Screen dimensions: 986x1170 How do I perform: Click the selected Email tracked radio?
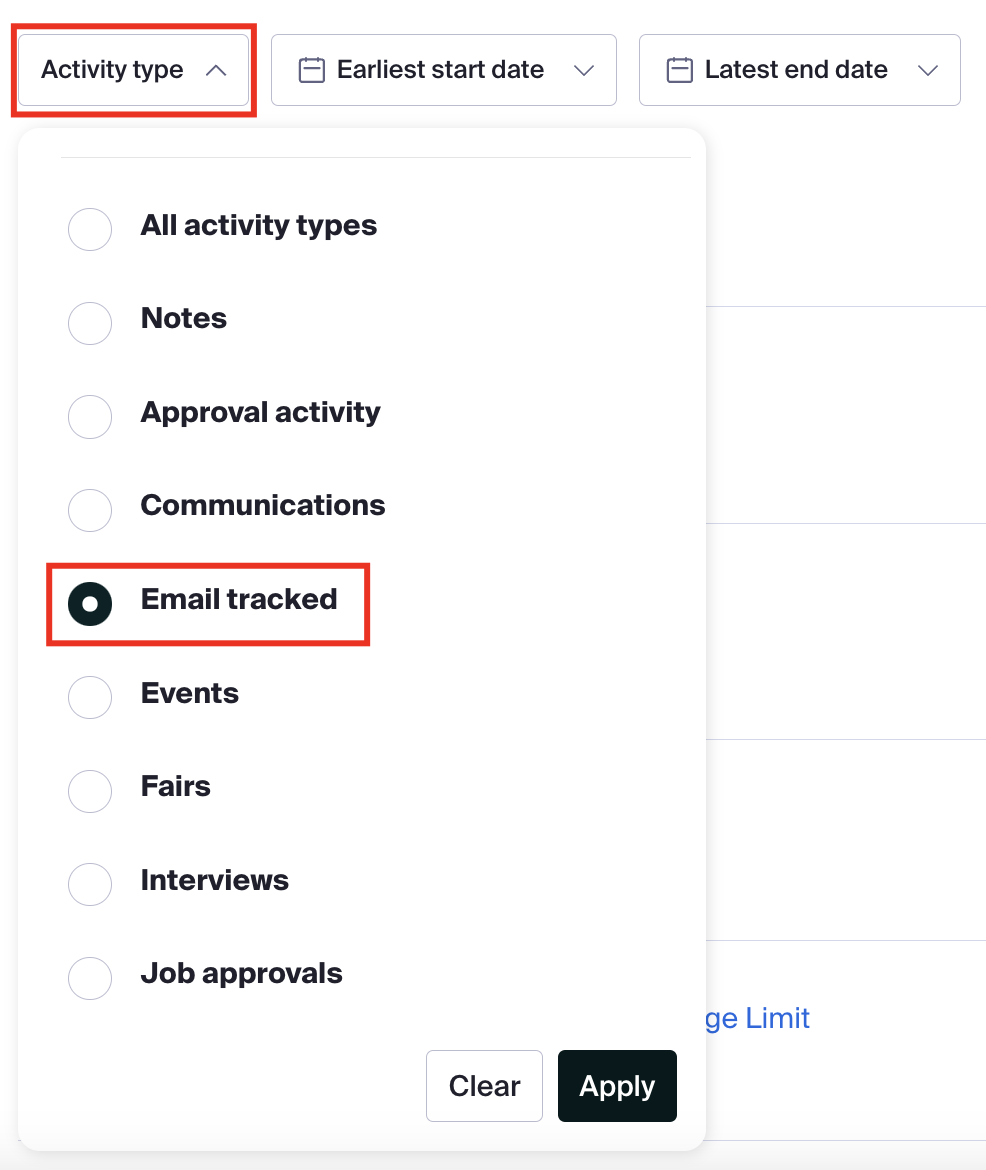90,604
